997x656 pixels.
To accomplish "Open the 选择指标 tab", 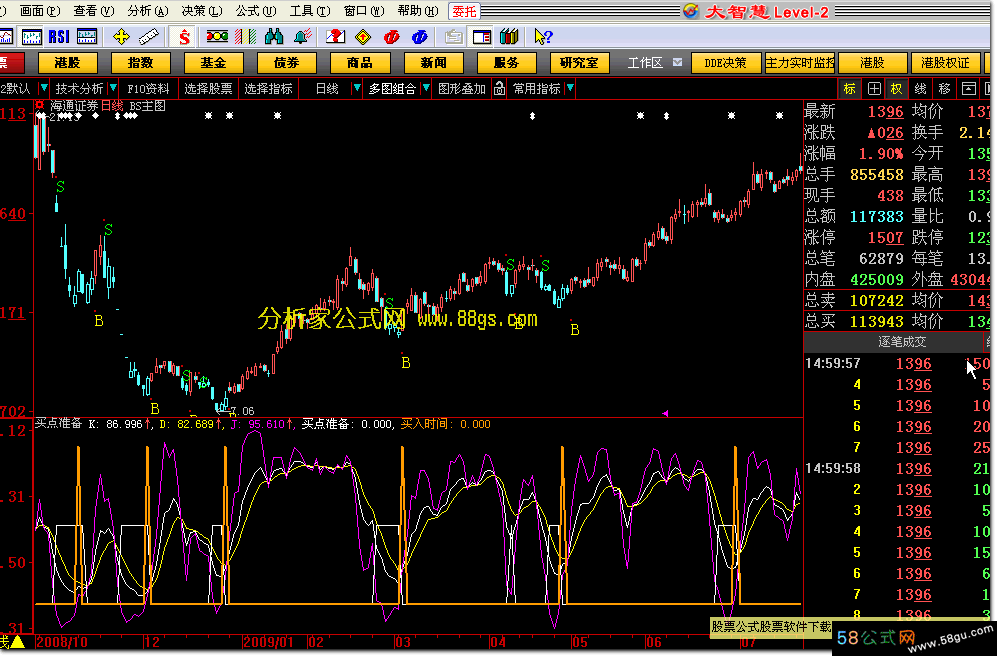I will tap(268, 88).
